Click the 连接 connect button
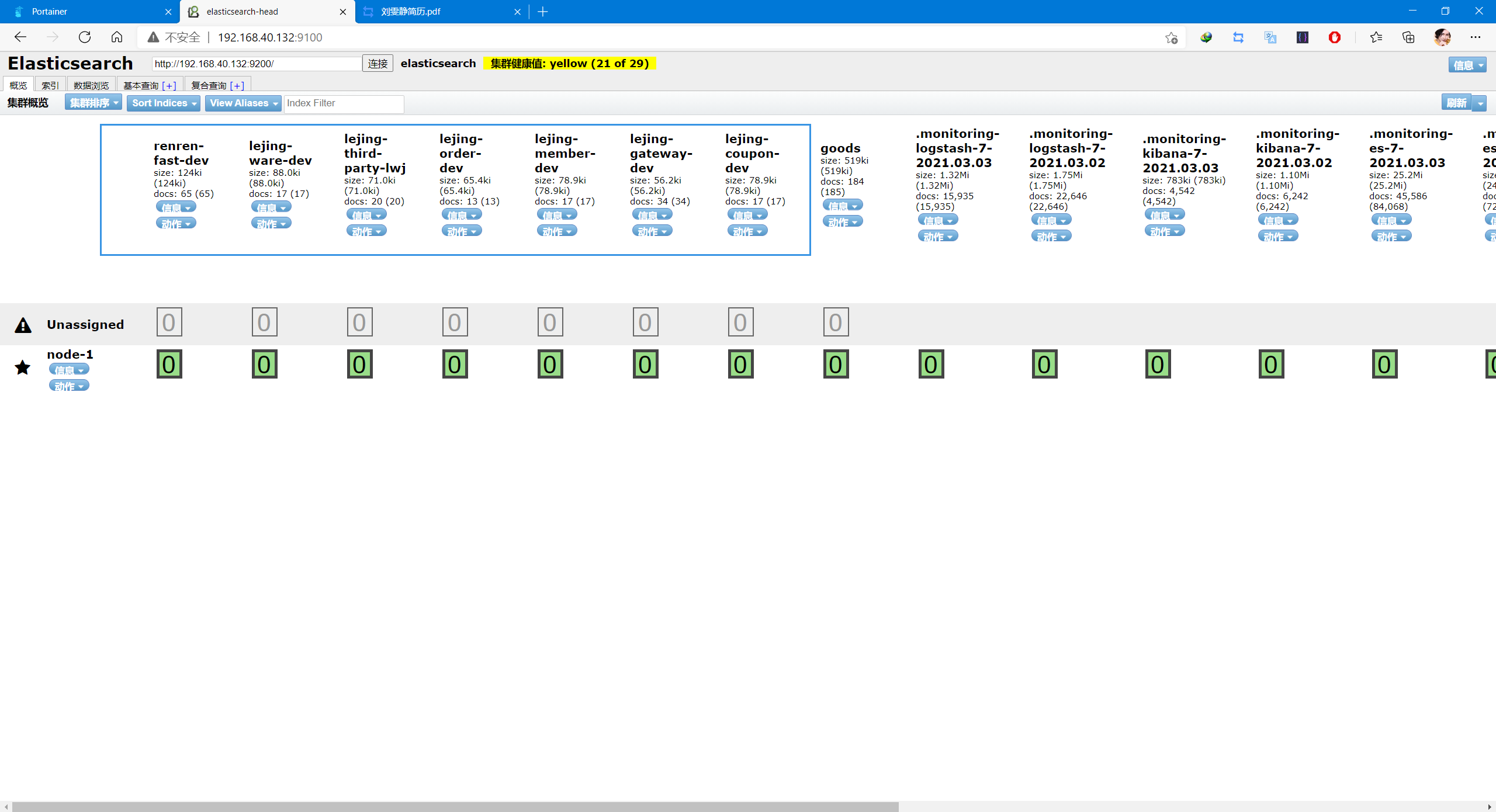Viewport: 1496px width, 812px height. (378, 63)
